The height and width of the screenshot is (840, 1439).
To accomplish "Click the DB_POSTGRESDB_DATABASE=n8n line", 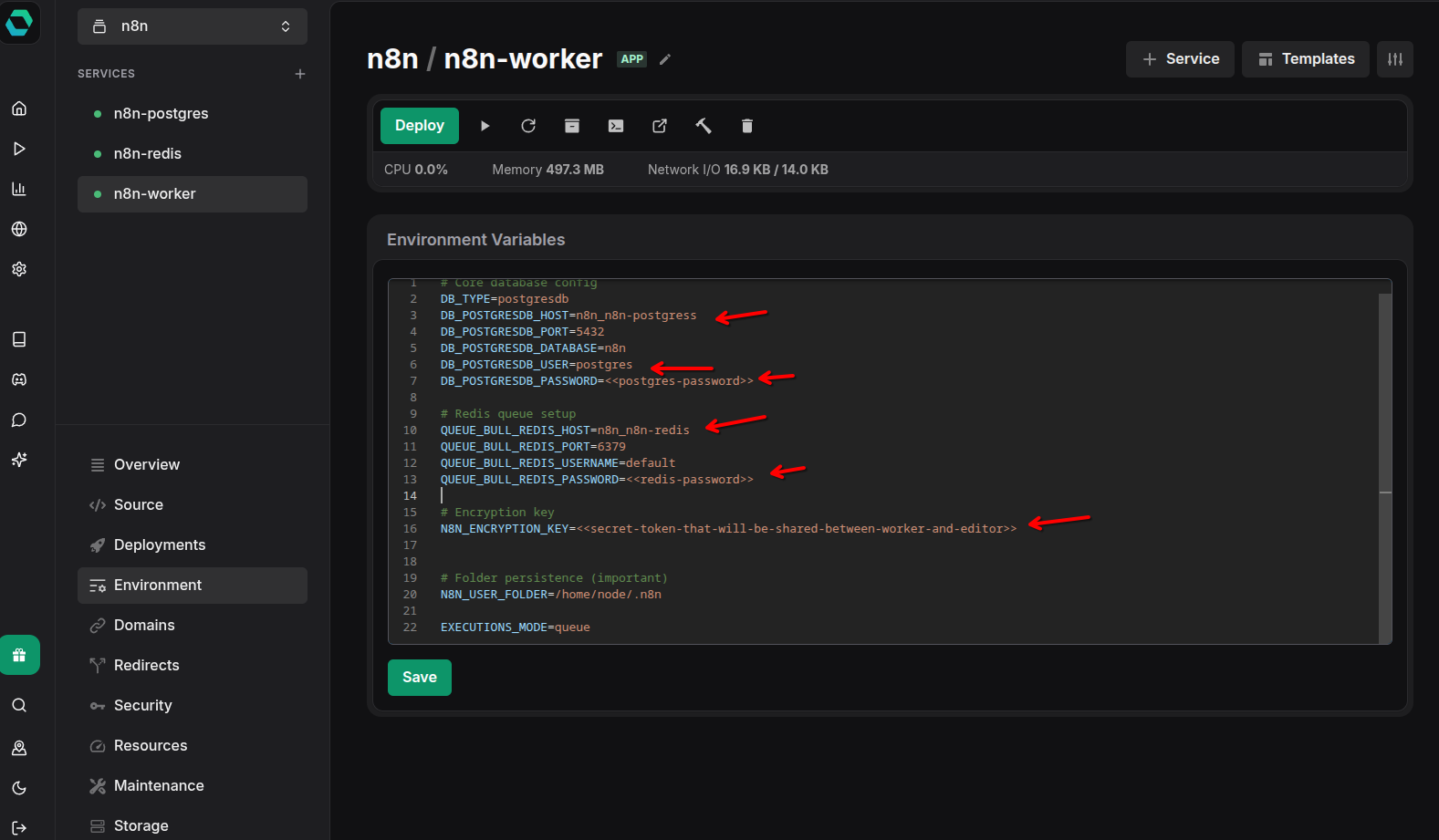I will click(x=533, y=348).
